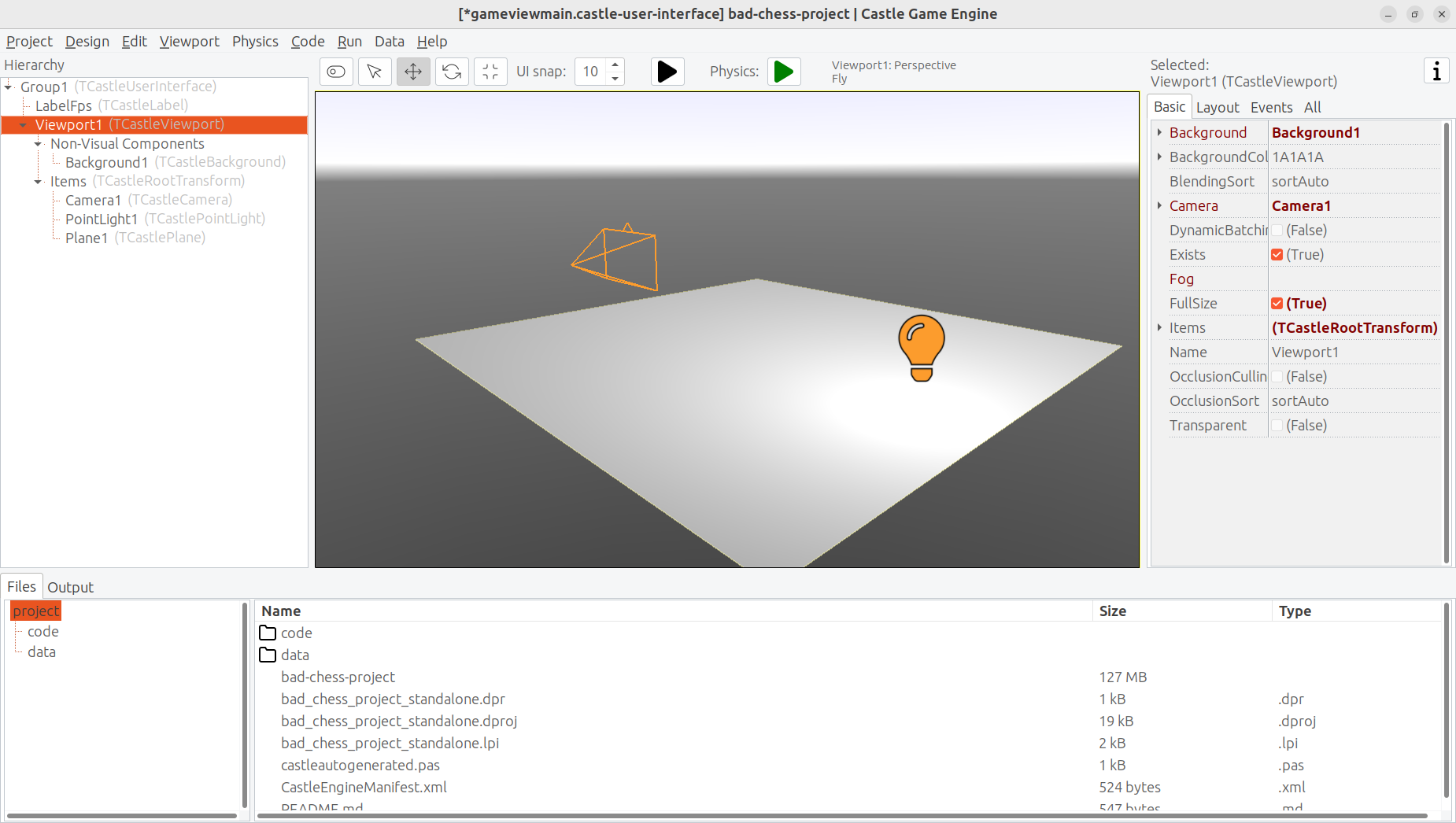This screenshot has width=1456, height=823.
Task: Activate the Rotate tool icon
Action: pyautogui.click(x=452, y=72)
